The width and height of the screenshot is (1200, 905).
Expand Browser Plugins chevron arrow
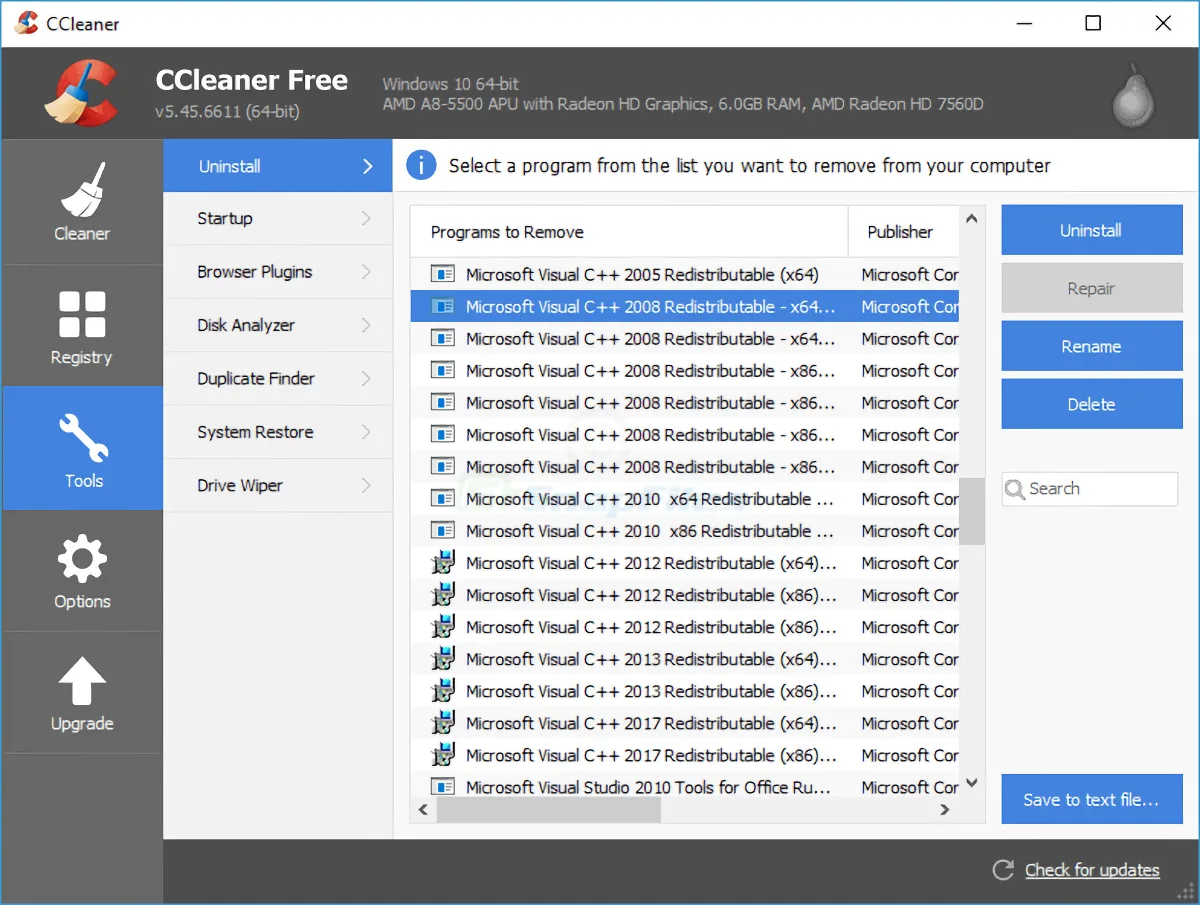coord(366,272)
